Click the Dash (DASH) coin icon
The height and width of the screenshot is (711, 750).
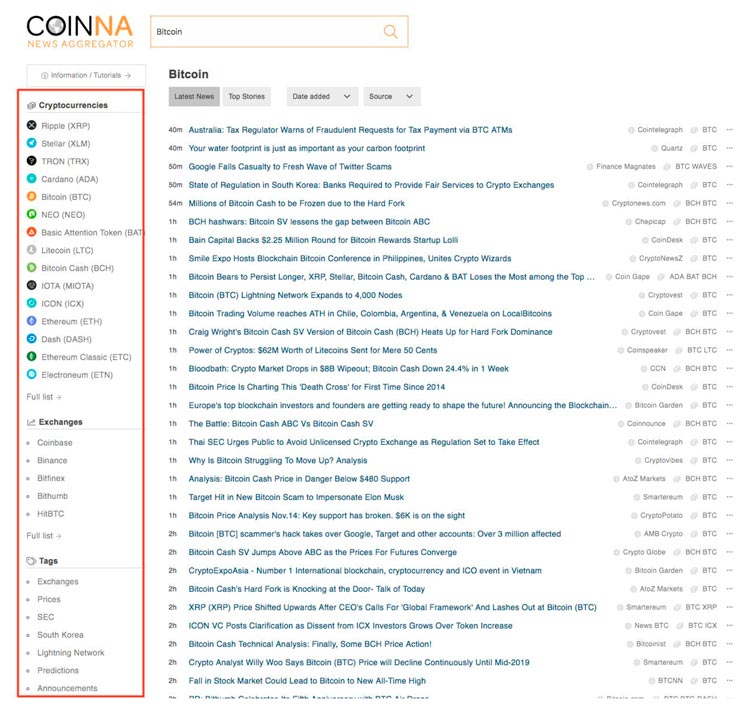(x=32, y=339)
